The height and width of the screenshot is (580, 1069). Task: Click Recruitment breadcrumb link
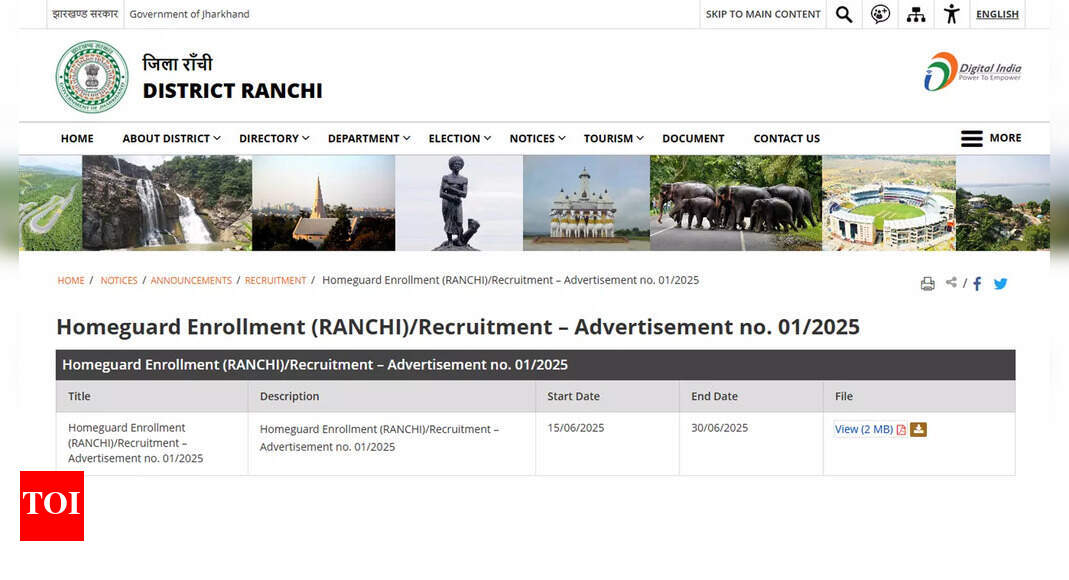[275, 281]
